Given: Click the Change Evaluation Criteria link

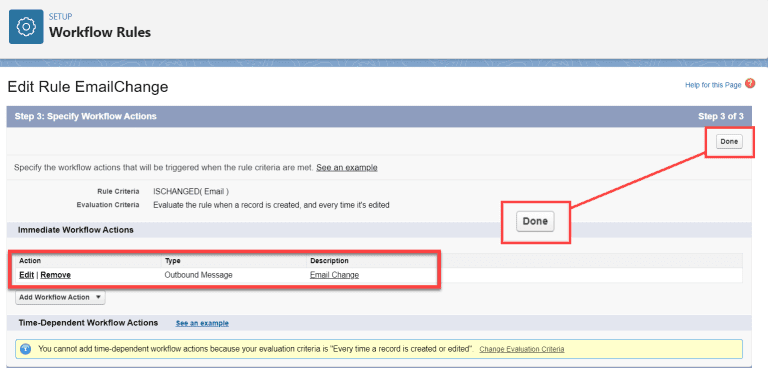Looking at the screenshot, I should (522, 349).
